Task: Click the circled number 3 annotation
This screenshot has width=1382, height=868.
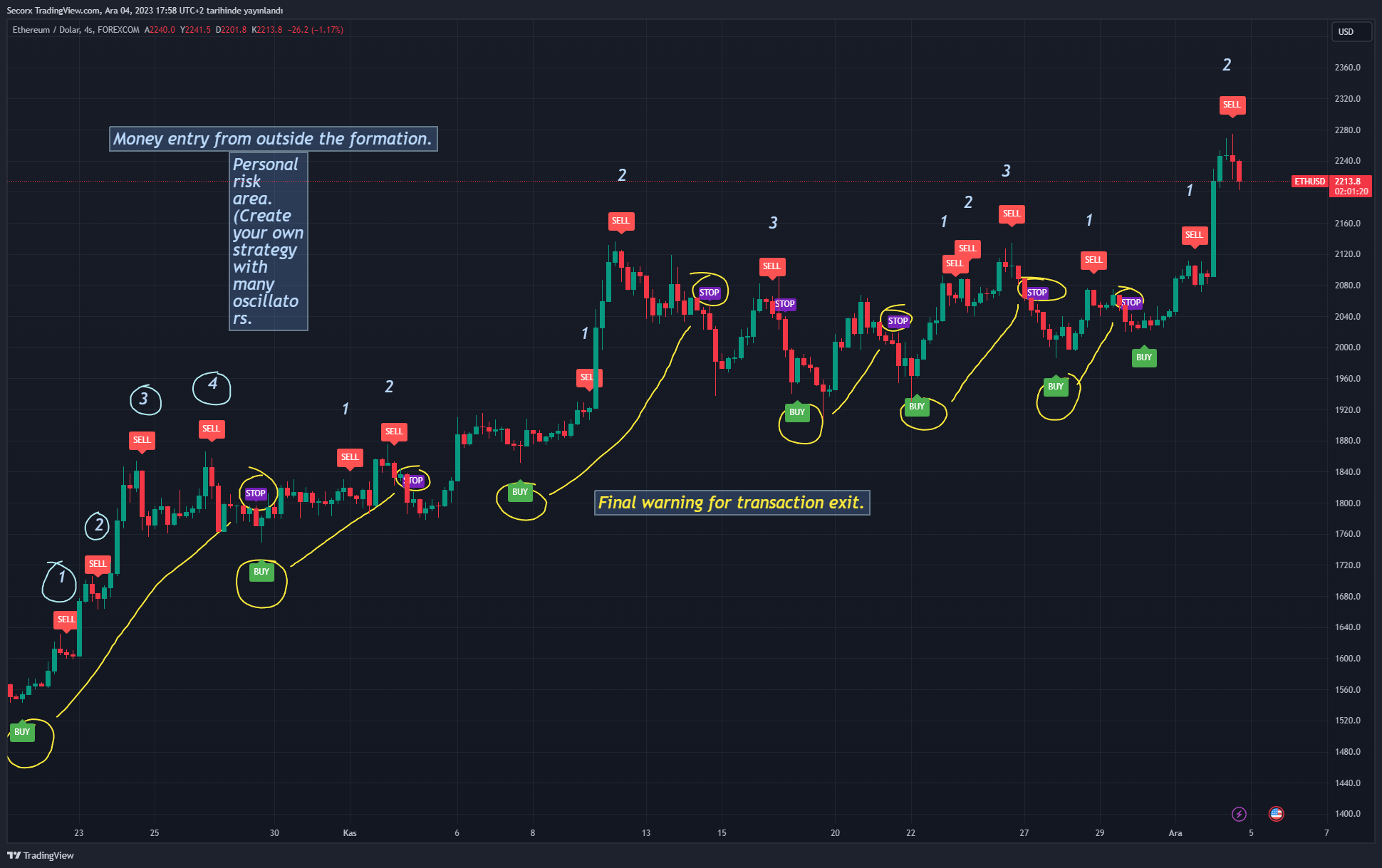Action: 145,399
